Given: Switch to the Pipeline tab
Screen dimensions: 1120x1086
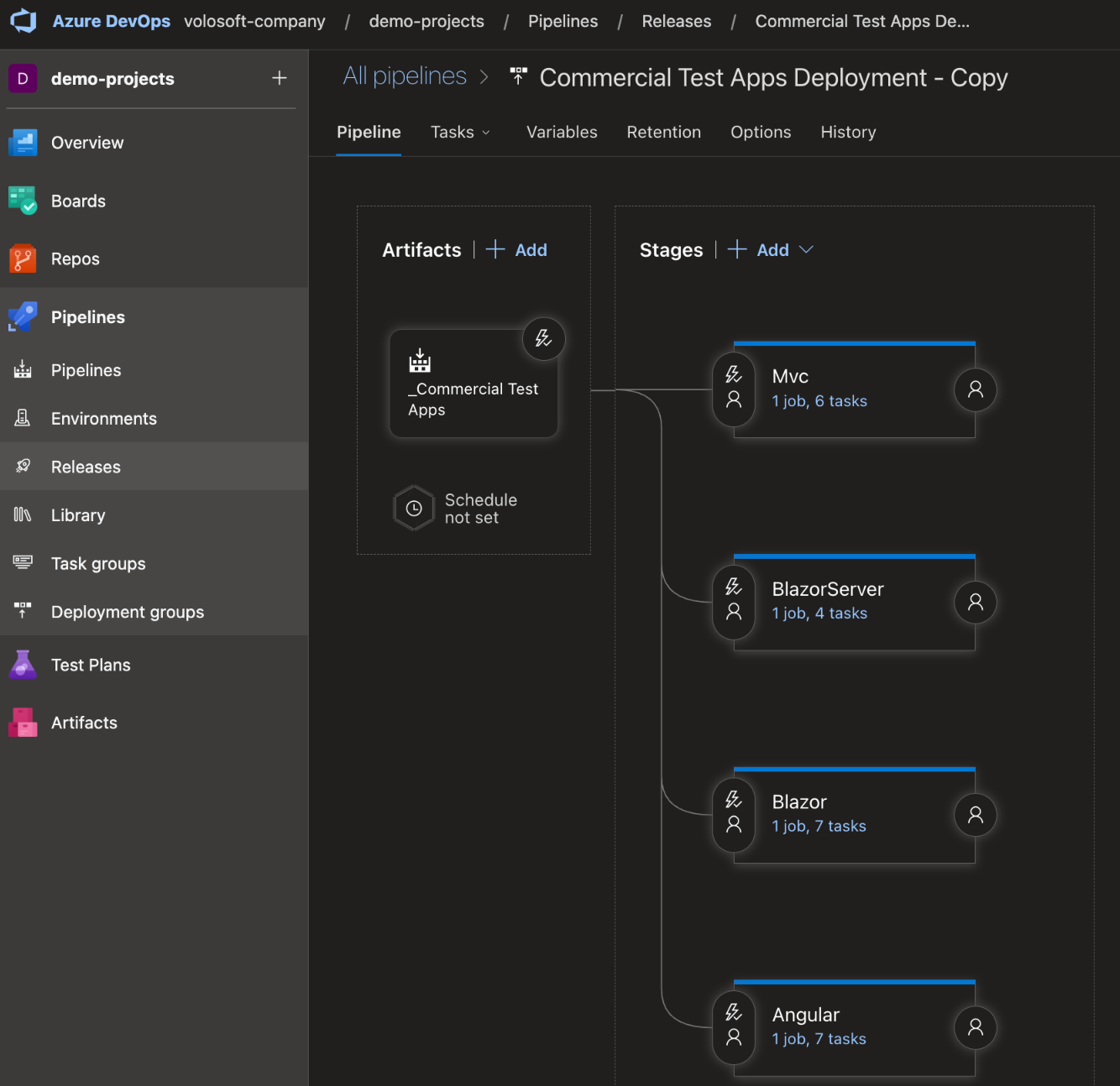Looking at the screenshot, I should point(369,132).
